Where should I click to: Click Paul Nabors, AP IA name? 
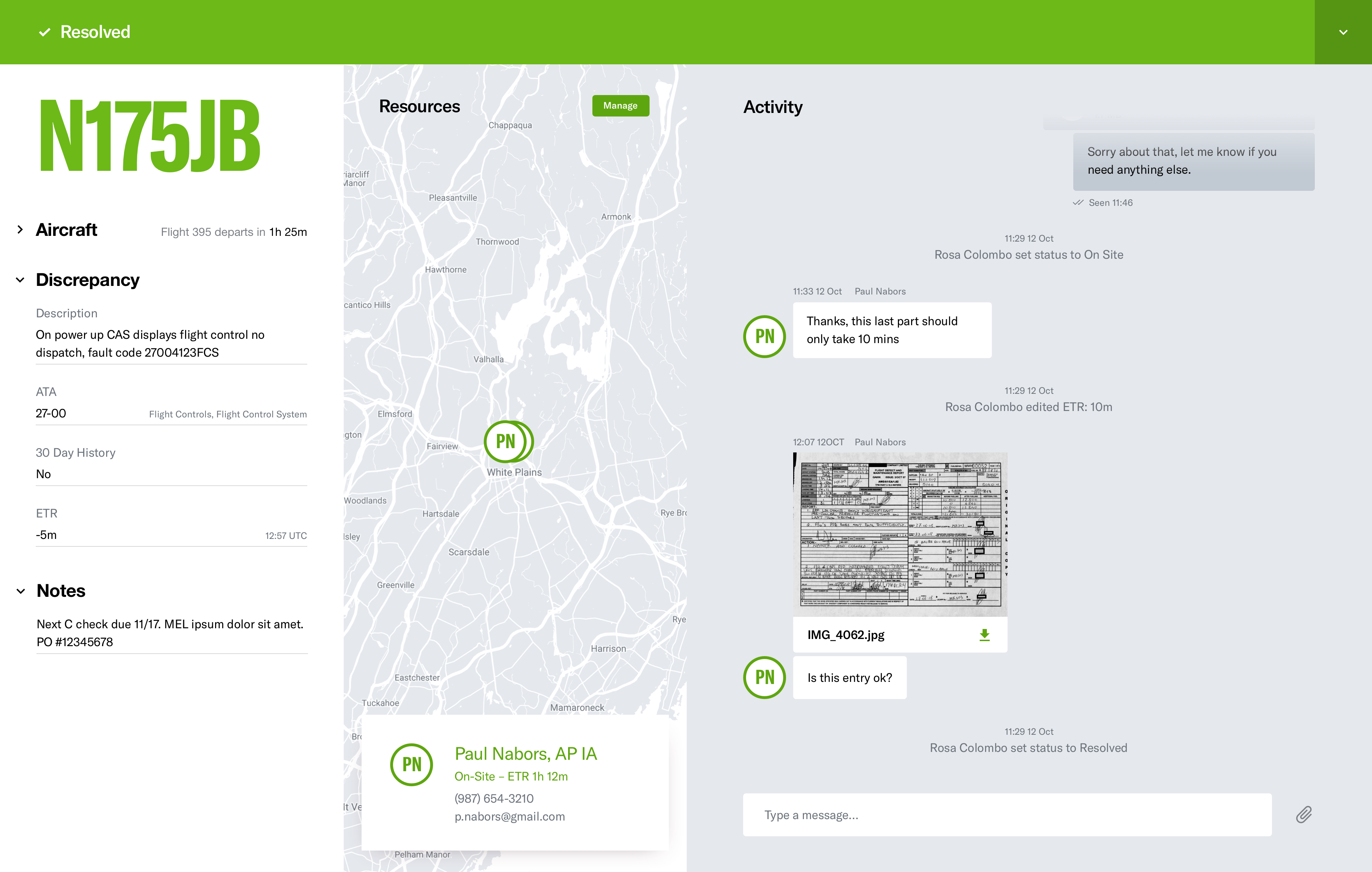[525, 753]
